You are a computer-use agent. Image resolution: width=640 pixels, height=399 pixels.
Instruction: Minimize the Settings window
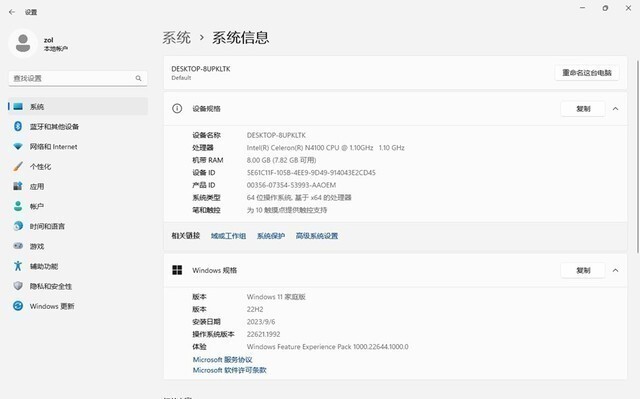coord(582,8)
